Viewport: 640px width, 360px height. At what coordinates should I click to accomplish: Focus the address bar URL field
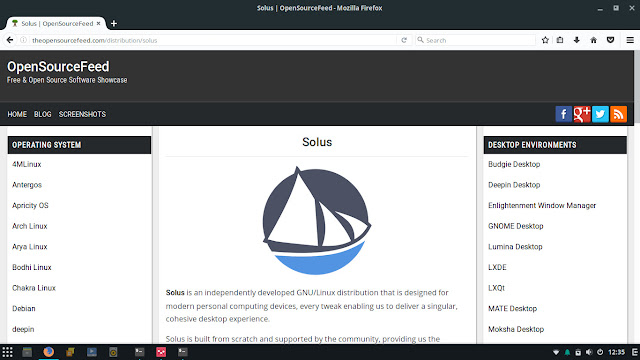click(x=212, y=40)
